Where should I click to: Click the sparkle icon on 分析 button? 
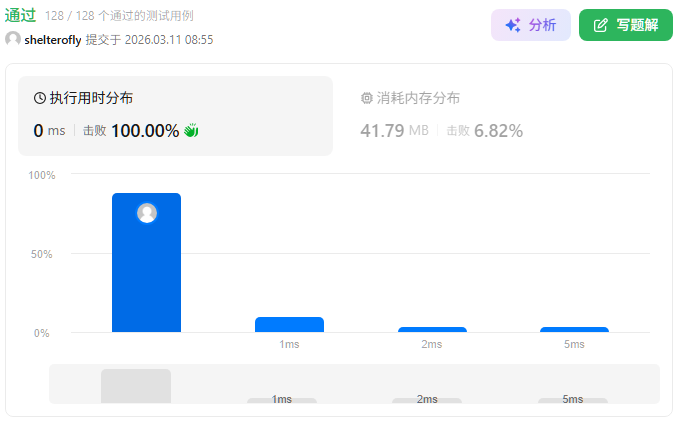[513, 26]
